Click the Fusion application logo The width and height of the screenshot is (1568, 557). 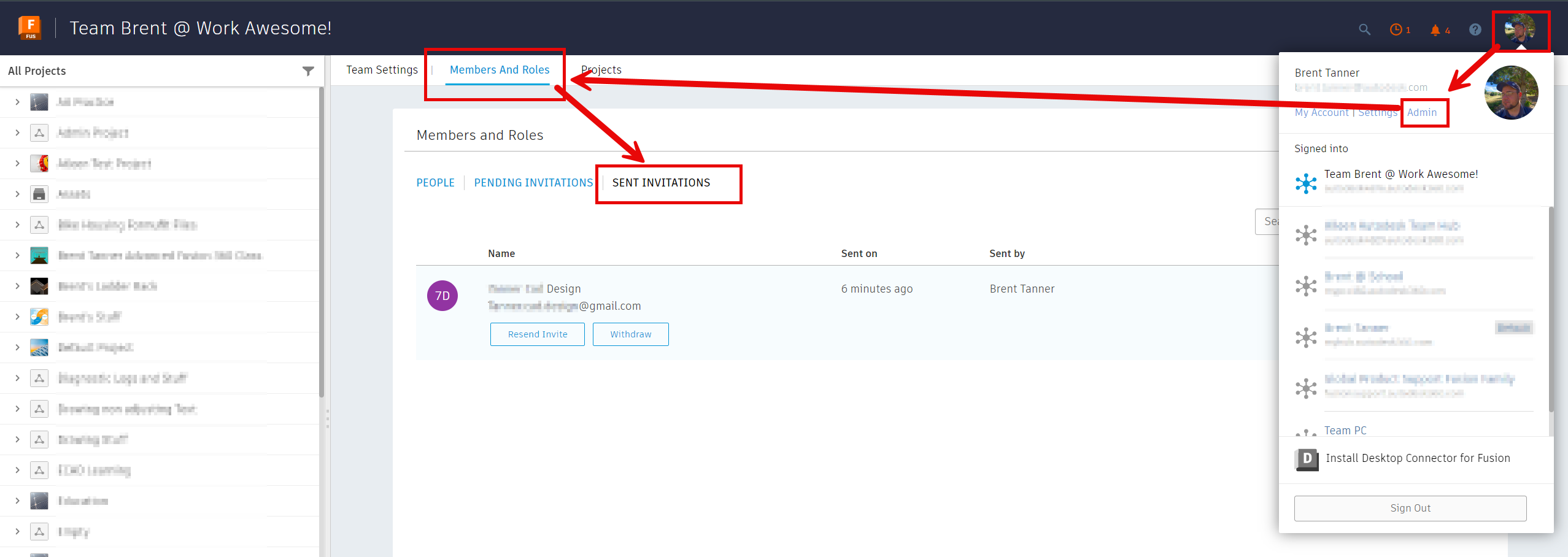(x=29, y=27)
